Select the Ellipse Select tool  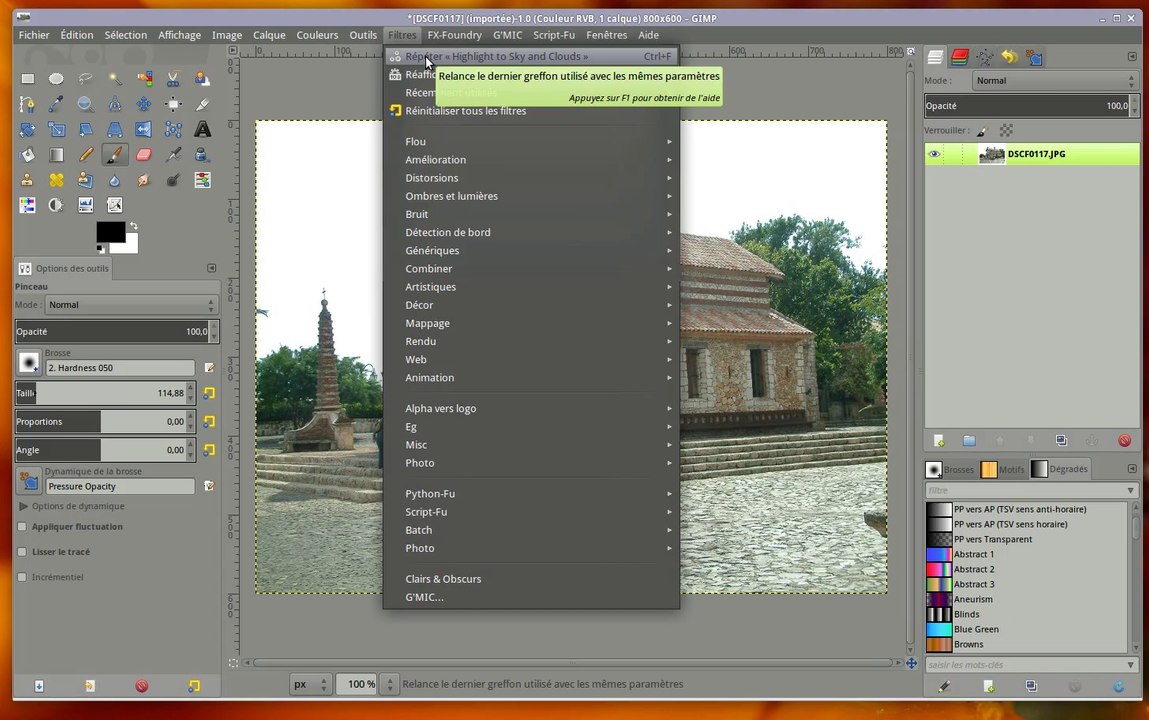tap(56, 78)
